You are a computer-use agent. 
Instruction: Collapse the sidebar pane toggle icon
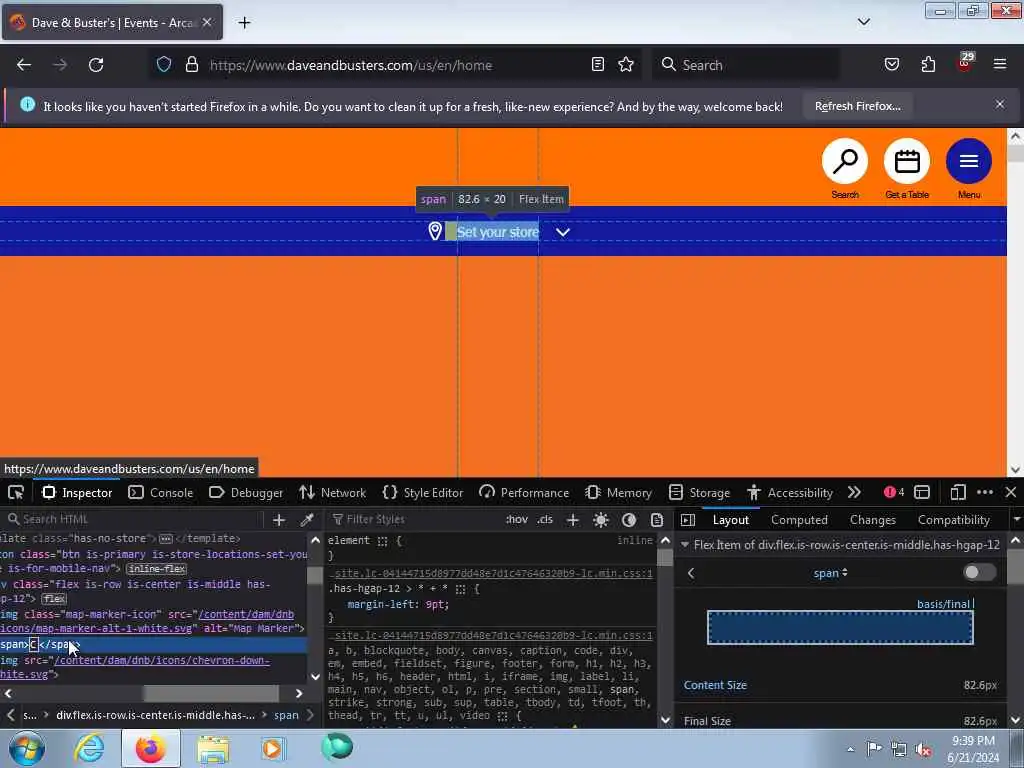[688, 520]
